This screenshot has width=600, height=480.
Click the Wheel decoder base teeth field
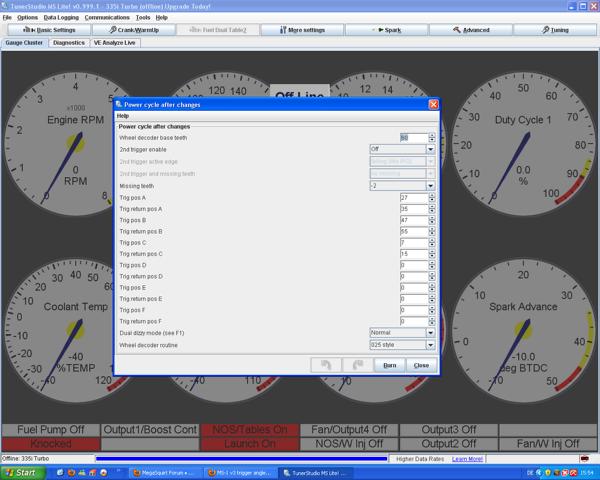413,137
